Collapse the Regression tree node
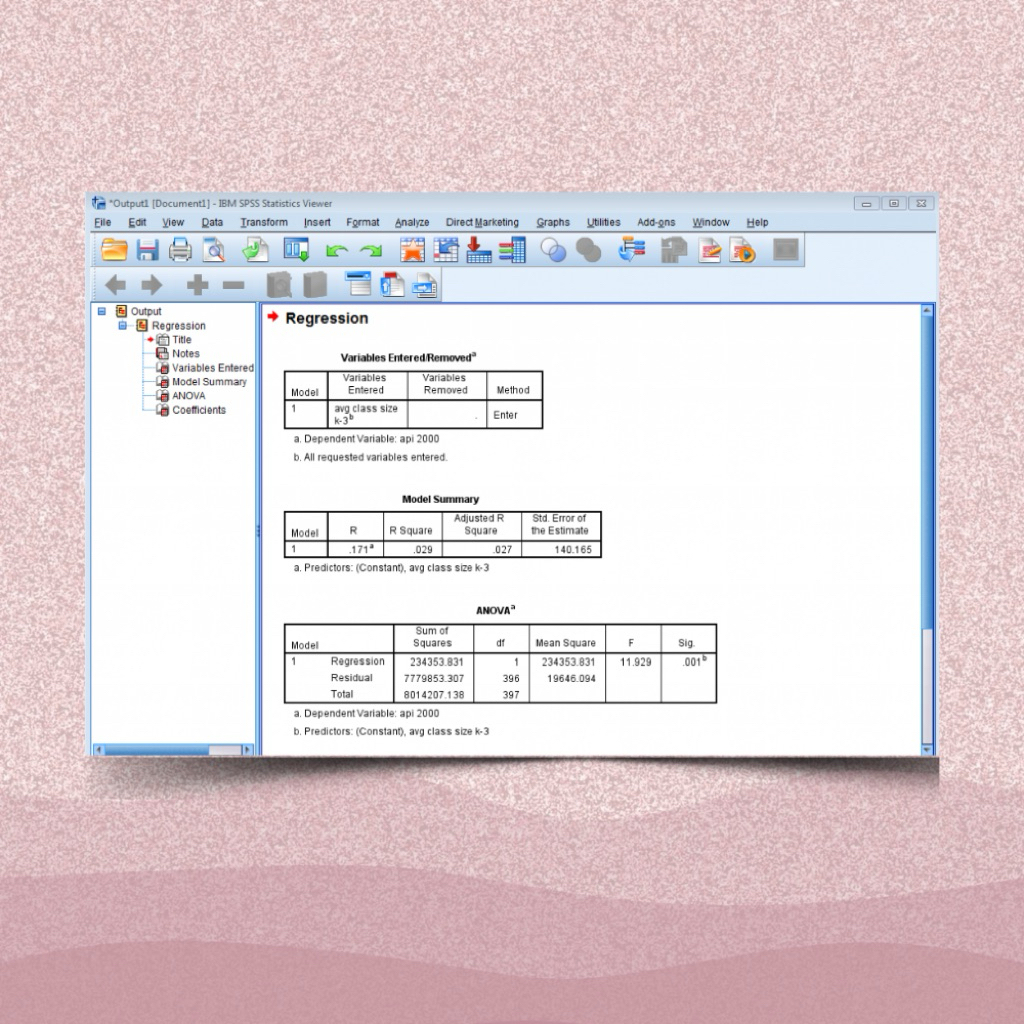The width and height of the screenshot is (1024, 1024). coord(122,325)
